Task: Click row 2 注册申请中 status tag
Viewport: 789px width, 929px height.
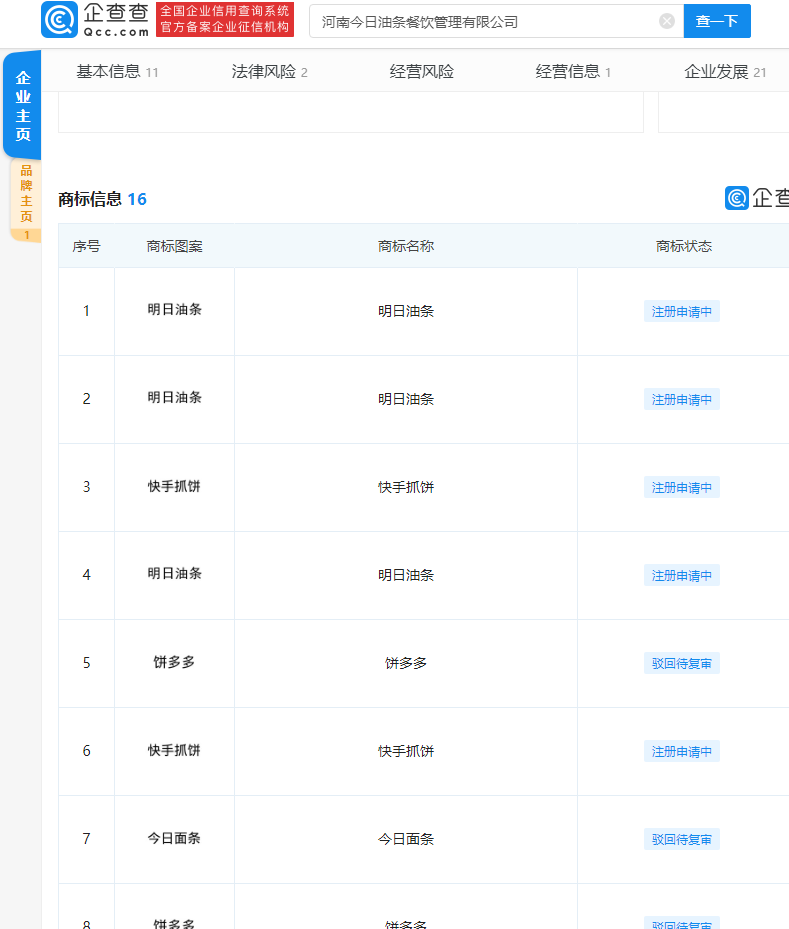Action: (682, 399)
